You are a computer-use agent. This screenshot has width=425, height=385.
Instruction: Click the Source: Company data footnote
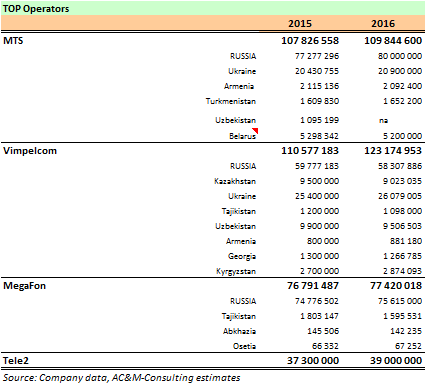click(121, 378)
